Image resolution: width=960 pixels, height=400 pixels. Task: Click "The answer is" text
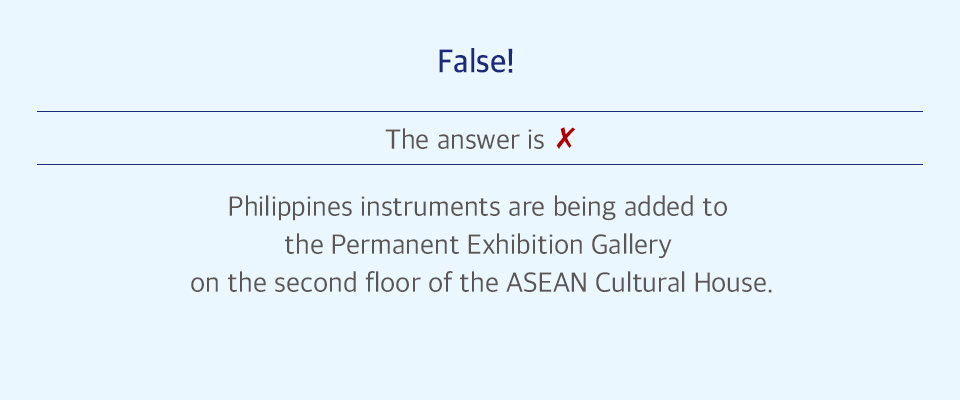pos(465,140)
